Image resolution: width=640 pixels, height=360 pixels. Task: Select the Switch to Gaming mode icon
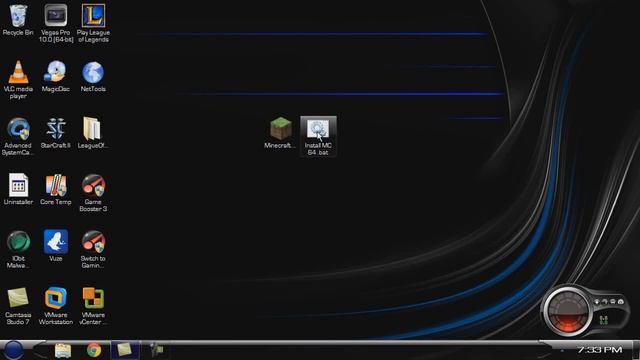click(x=93, y=249)
